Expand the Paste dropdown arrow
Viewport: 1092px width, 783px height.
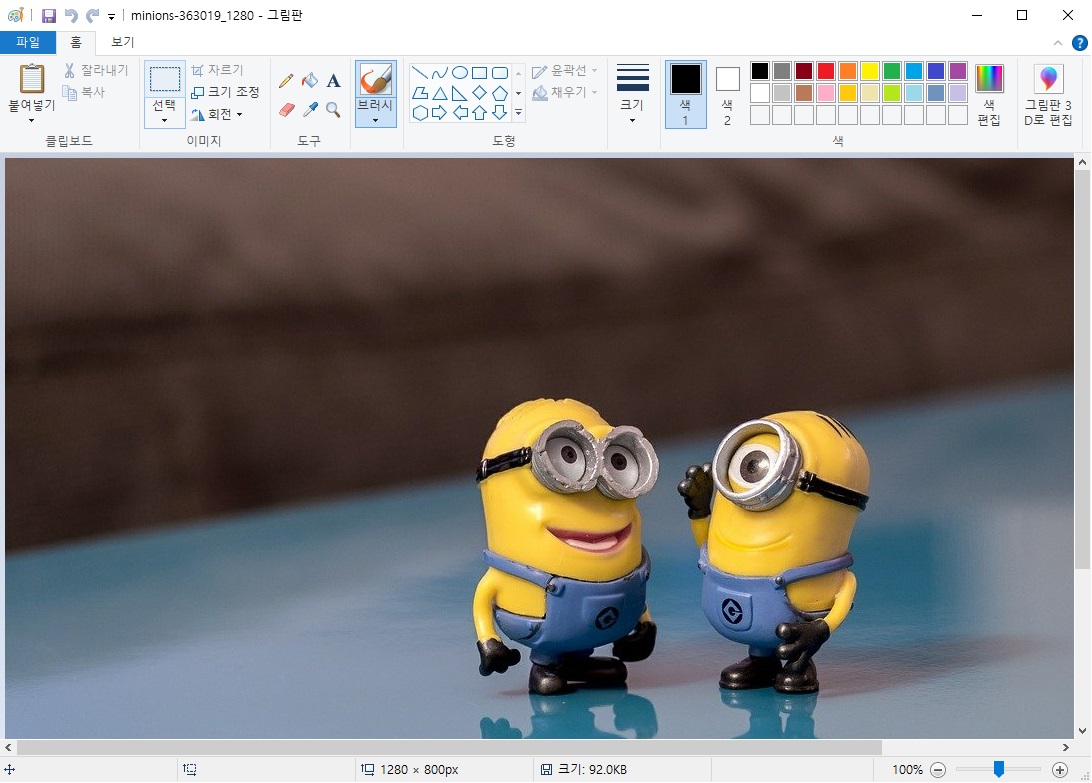coord(31,121)
